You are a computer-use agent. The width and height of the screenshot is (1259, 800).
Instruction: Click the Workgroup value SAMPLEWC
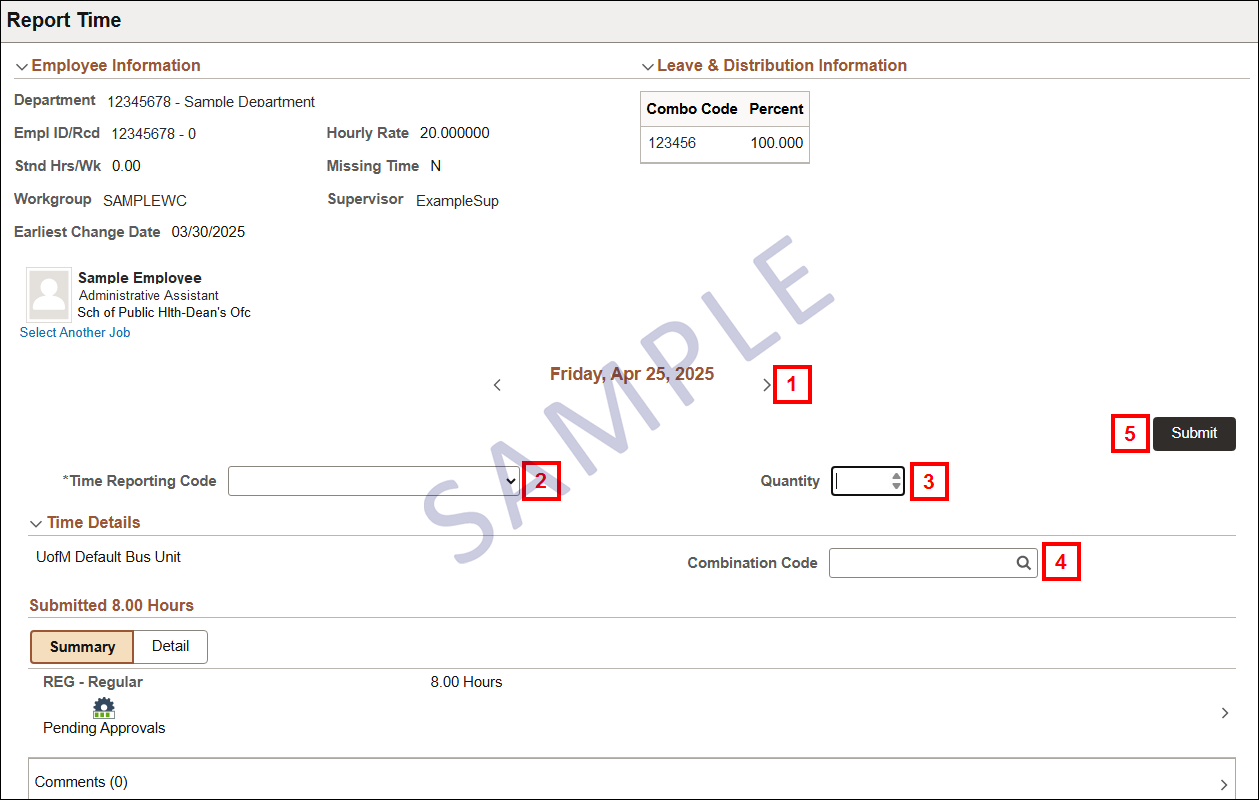[145, 200]
